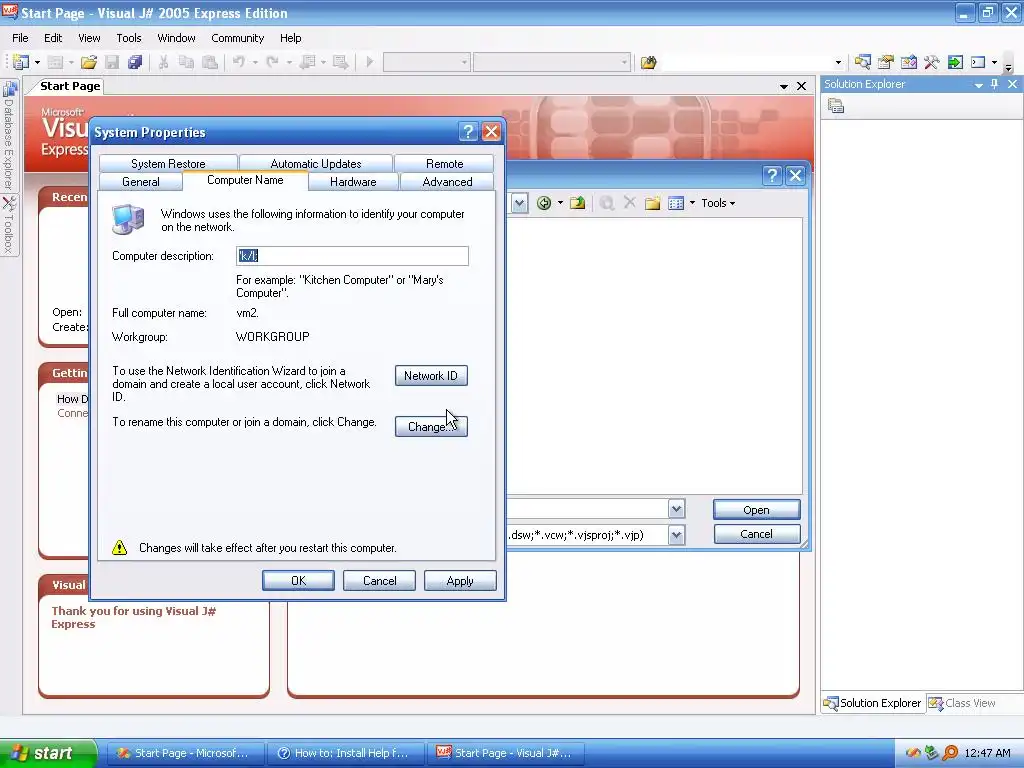Switch to the Automatic Updates tab
Screen dimensions: 1024x768
315,163
